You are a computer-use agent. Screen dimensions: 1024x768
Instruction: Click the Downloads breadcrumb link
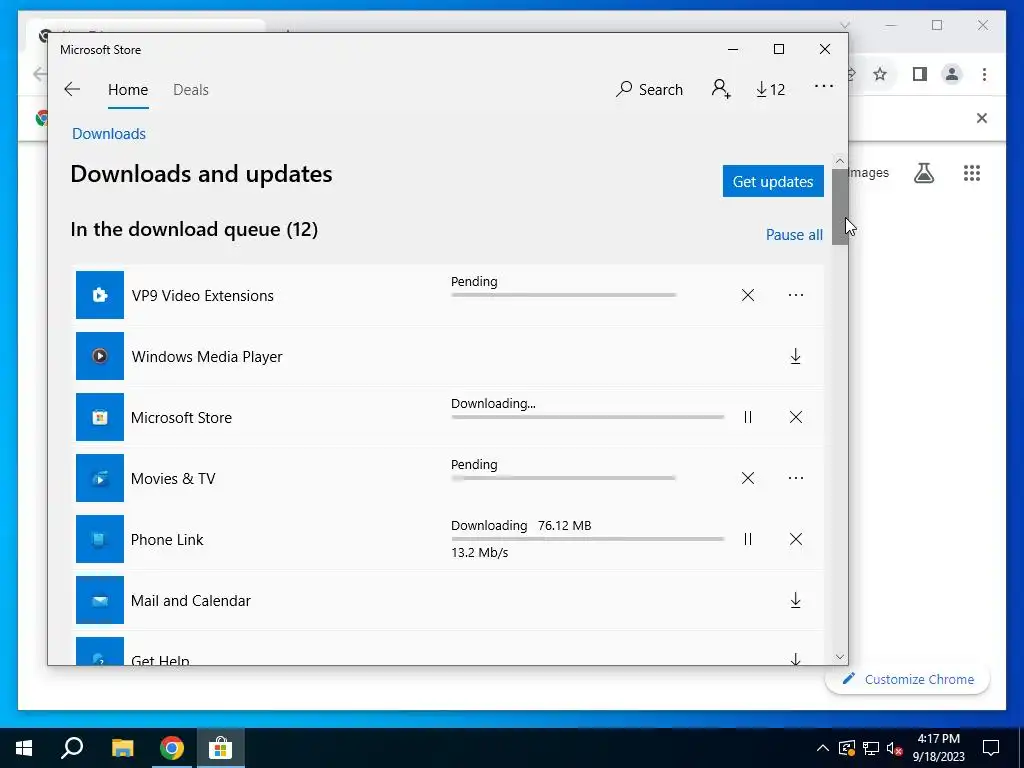[109, 133]
